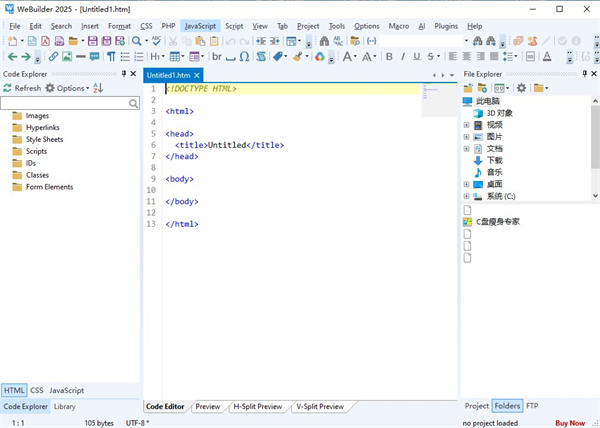
Task: Toggle Strikethrough text formatting
Action: [431, 57]
